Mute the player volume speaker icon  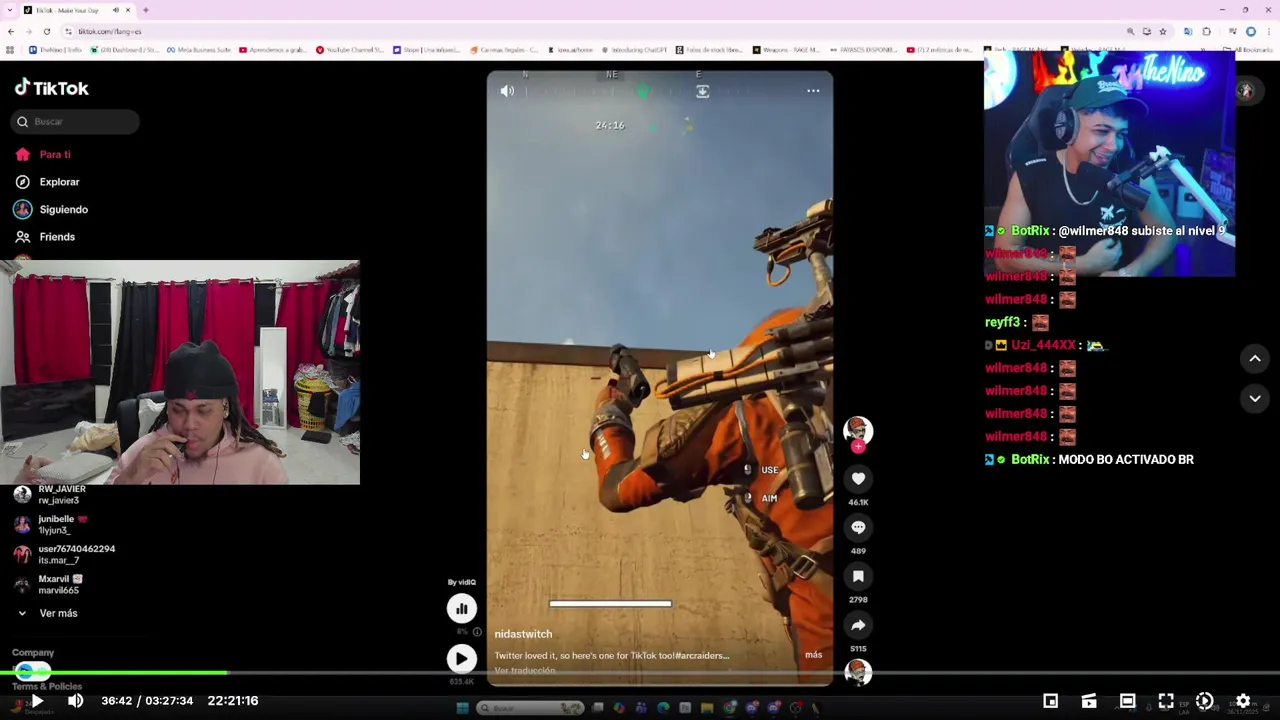pos(75,701)
